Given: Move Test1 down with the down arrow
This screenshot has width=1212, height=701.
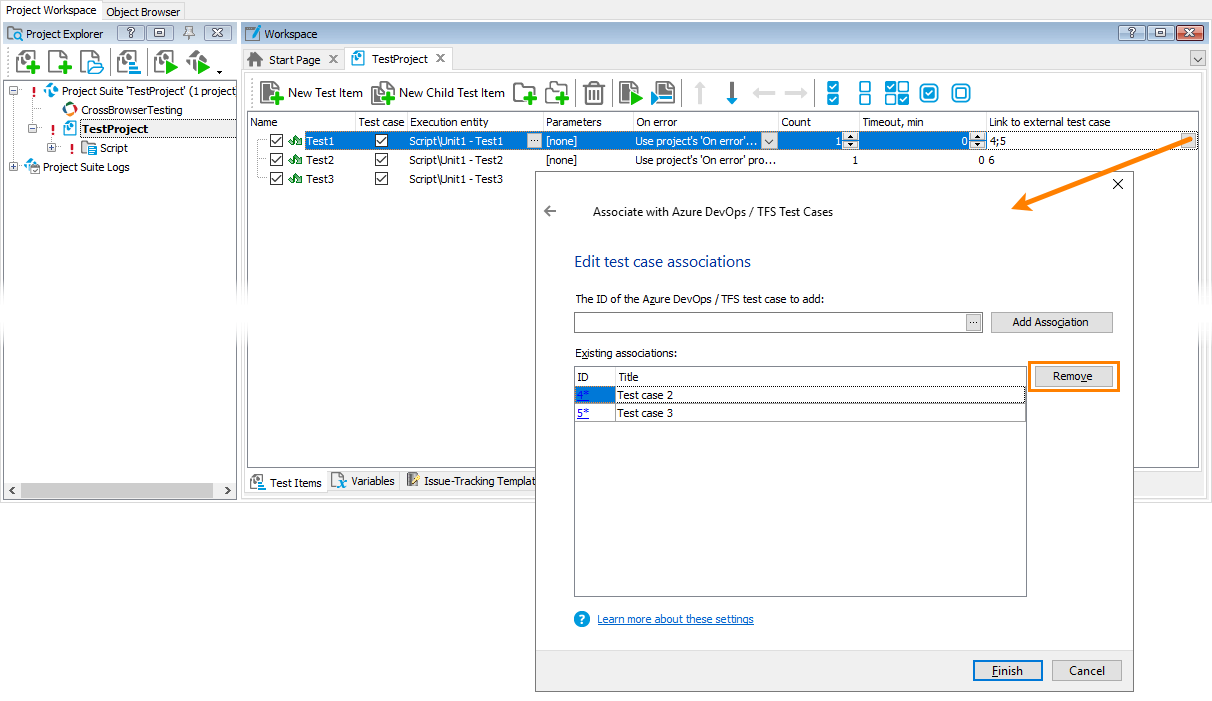Looking at the screenshot, I should [x=732, y=92].
